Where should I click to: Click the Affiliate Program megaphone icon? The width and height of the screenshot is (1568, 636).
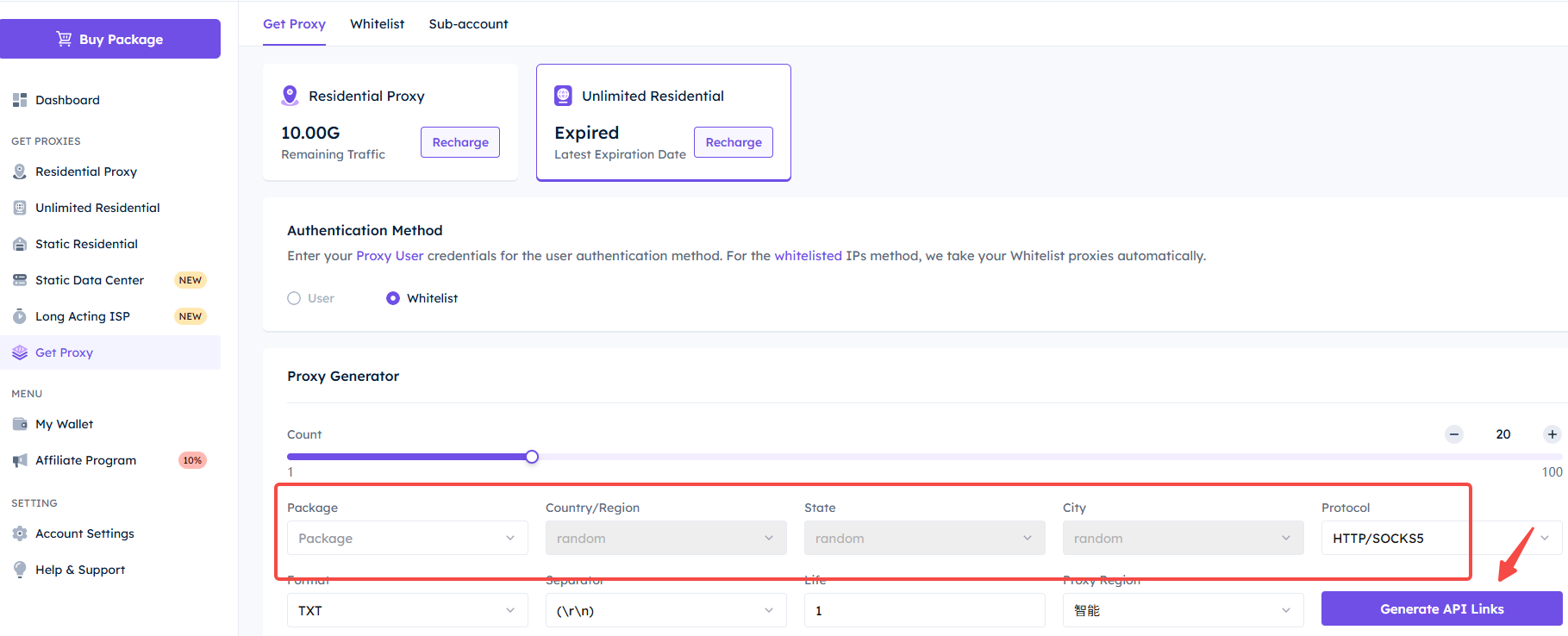click(x=20, y=460)
